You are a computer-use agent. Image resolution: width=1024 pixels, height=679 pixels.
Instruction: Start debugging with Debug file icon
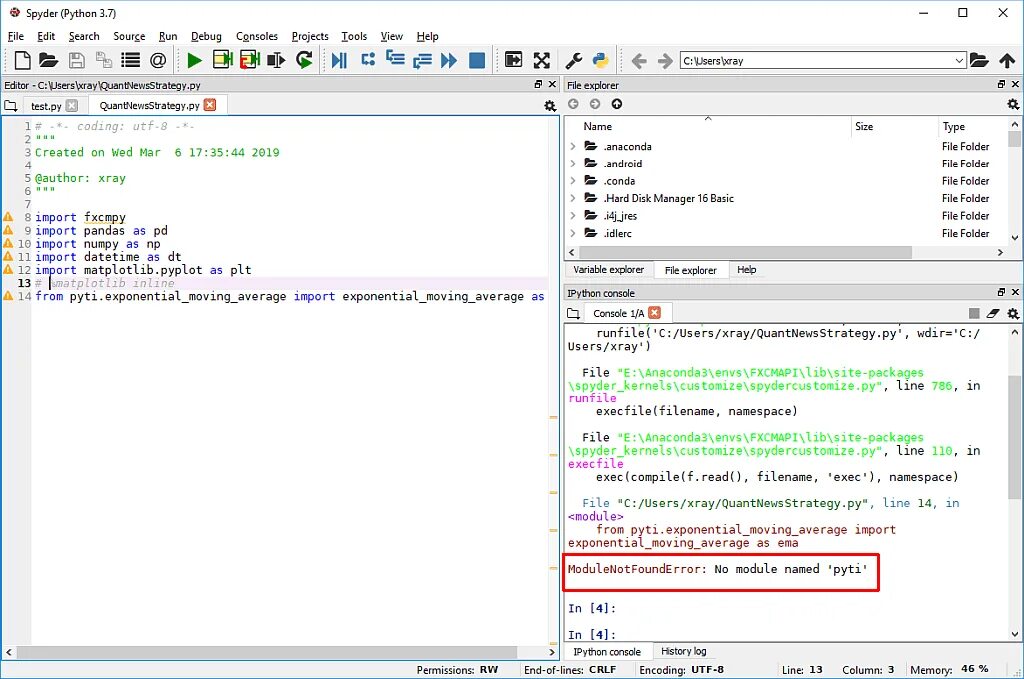339,61
